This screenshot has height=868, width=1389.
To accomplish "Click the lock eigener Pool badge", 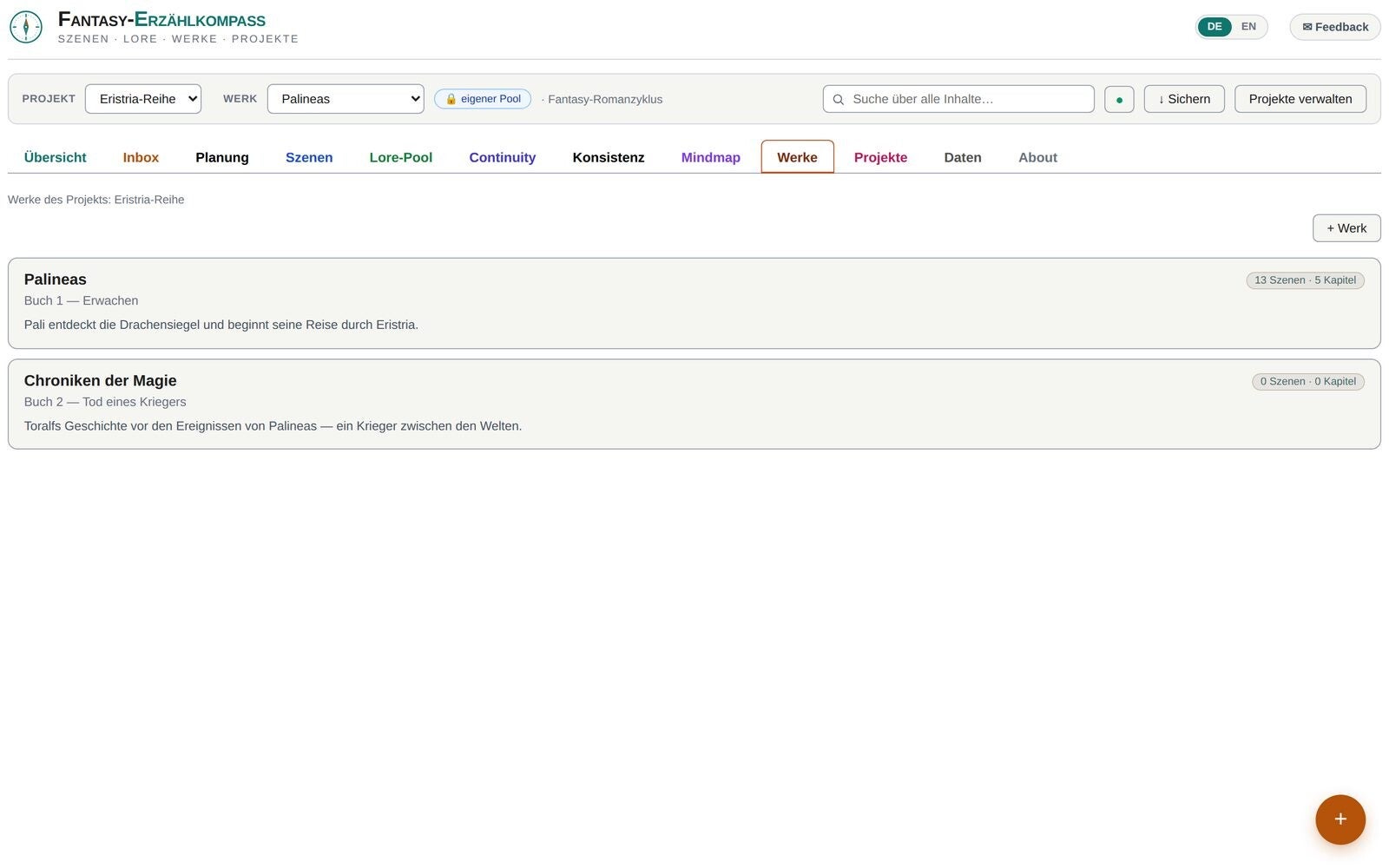I will pos(483,99).
